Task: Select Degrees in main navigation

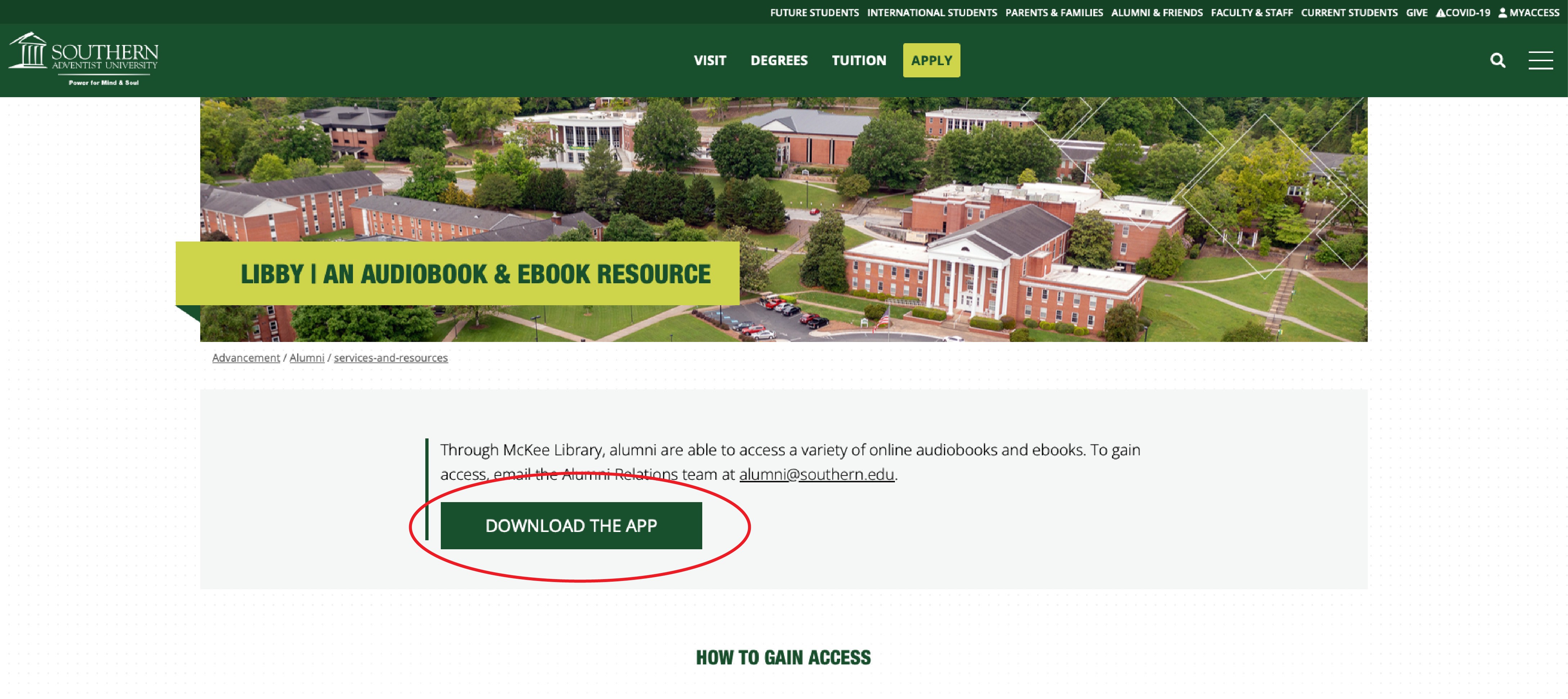Action: [x=779, y=60]
